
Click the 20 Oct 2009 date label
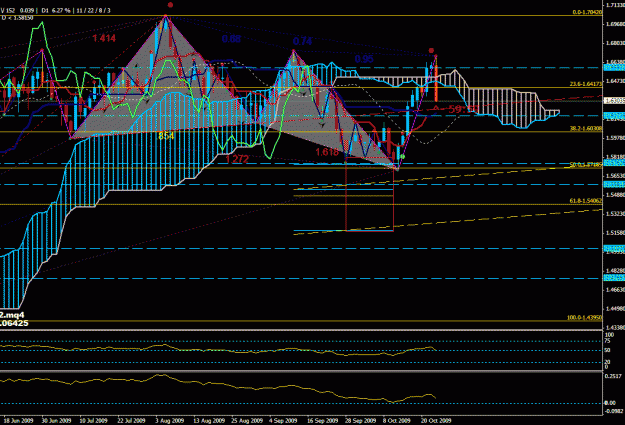pos(436,421)
